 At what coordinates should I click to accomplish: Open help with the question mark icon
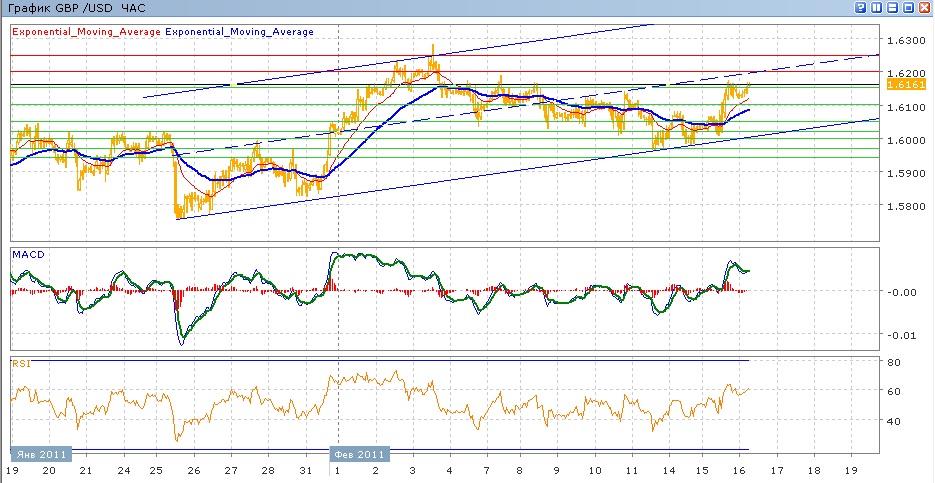pos(862,7)
